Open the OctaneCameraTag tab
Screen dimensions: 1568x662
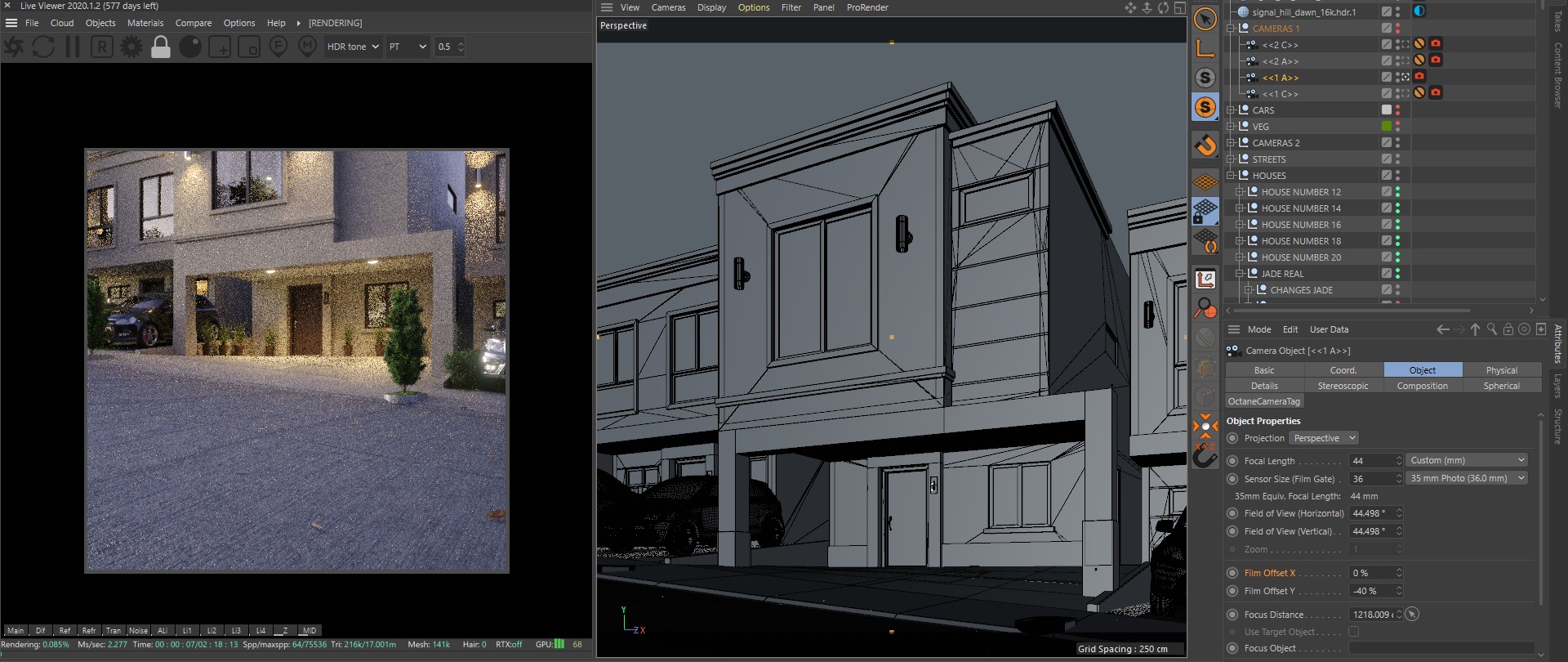pos(1264,401)
